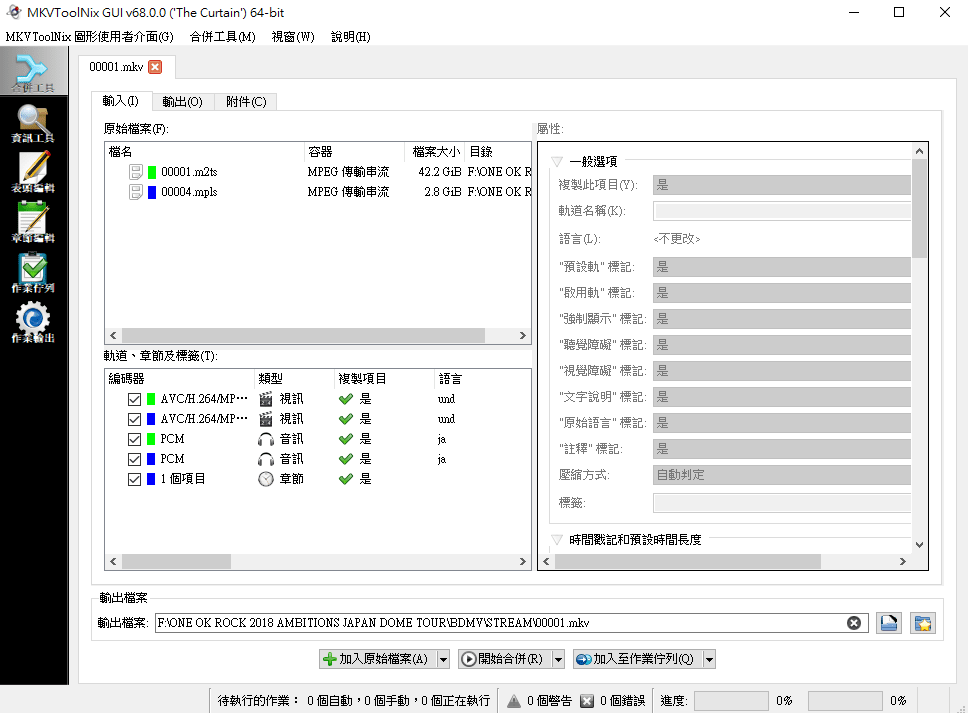Image resolution: width=968 pixels, height=713 pixels.
Task: Click file icon beside 00004.mpls
Action: 136,192
